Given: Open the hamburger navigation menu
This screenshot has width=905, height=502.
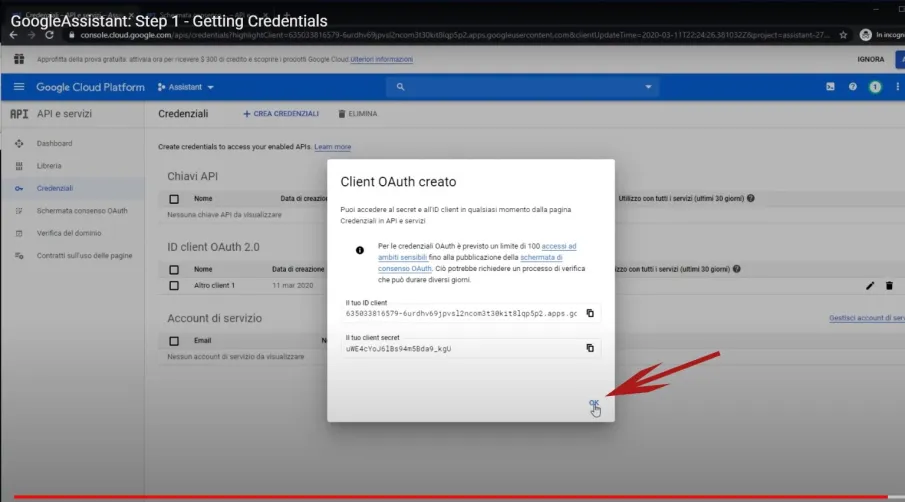Looking at the screenshot, I should point(19,87).
